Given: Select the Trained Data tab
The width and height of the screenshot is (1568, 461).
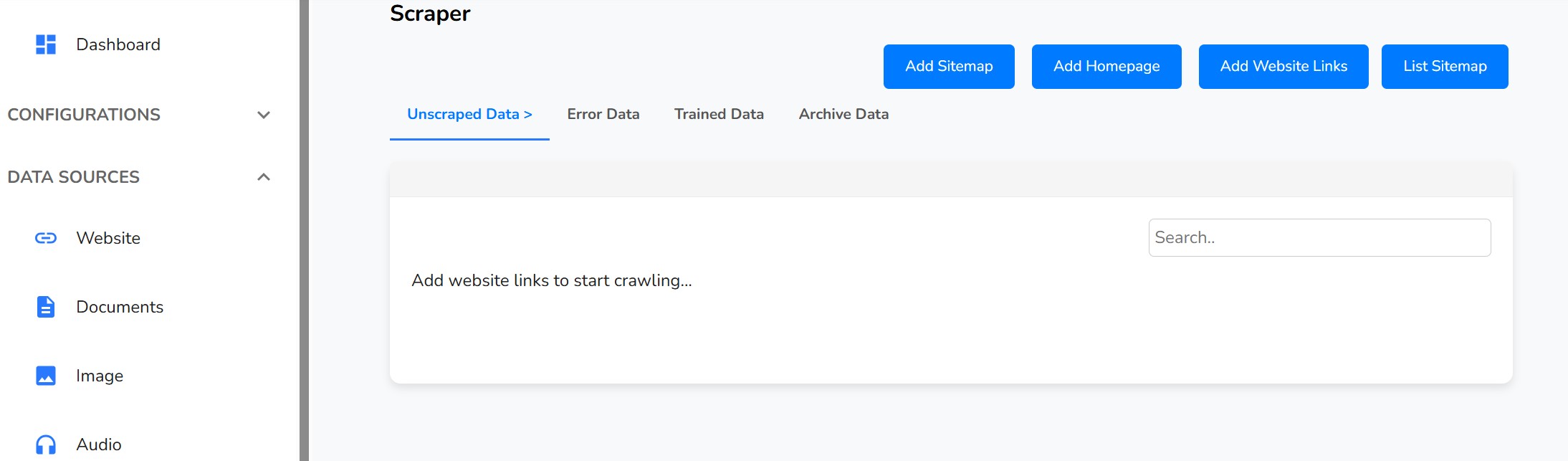Looking at the screenshot, I should click(719, 114).
